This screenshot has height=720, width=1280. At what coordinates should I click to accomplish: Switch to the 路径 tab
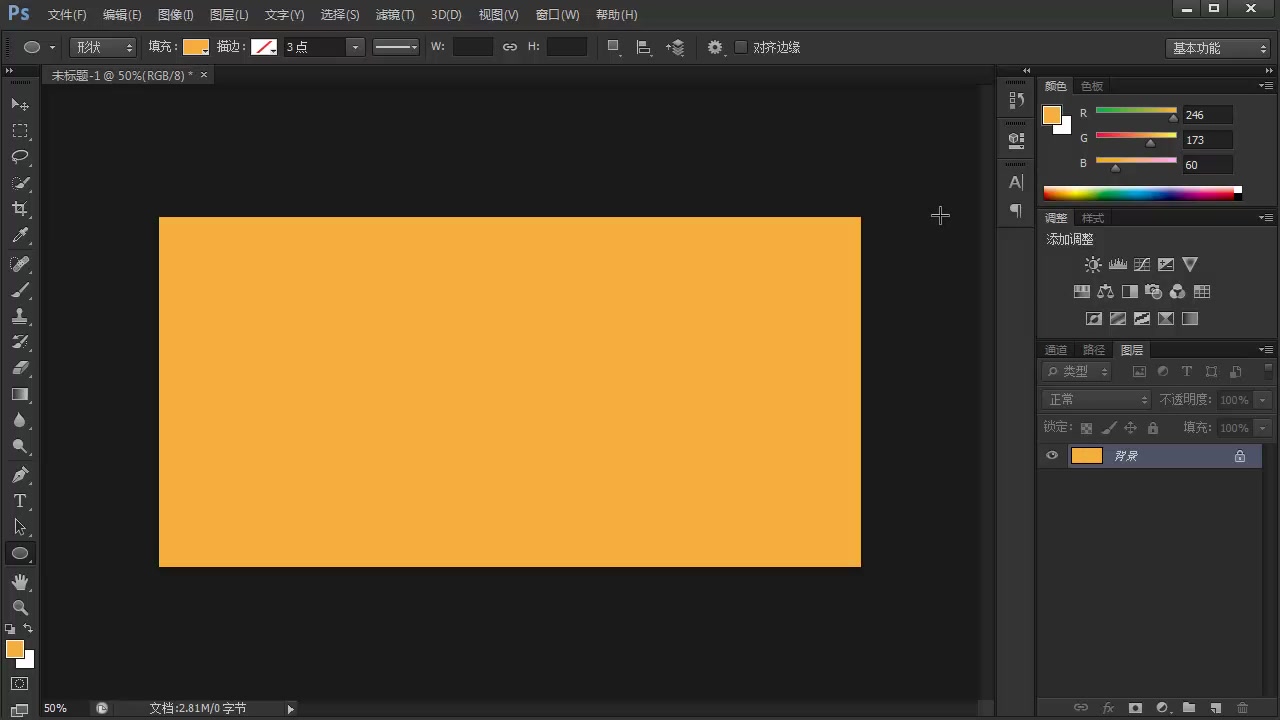[x=1094, y=350]
